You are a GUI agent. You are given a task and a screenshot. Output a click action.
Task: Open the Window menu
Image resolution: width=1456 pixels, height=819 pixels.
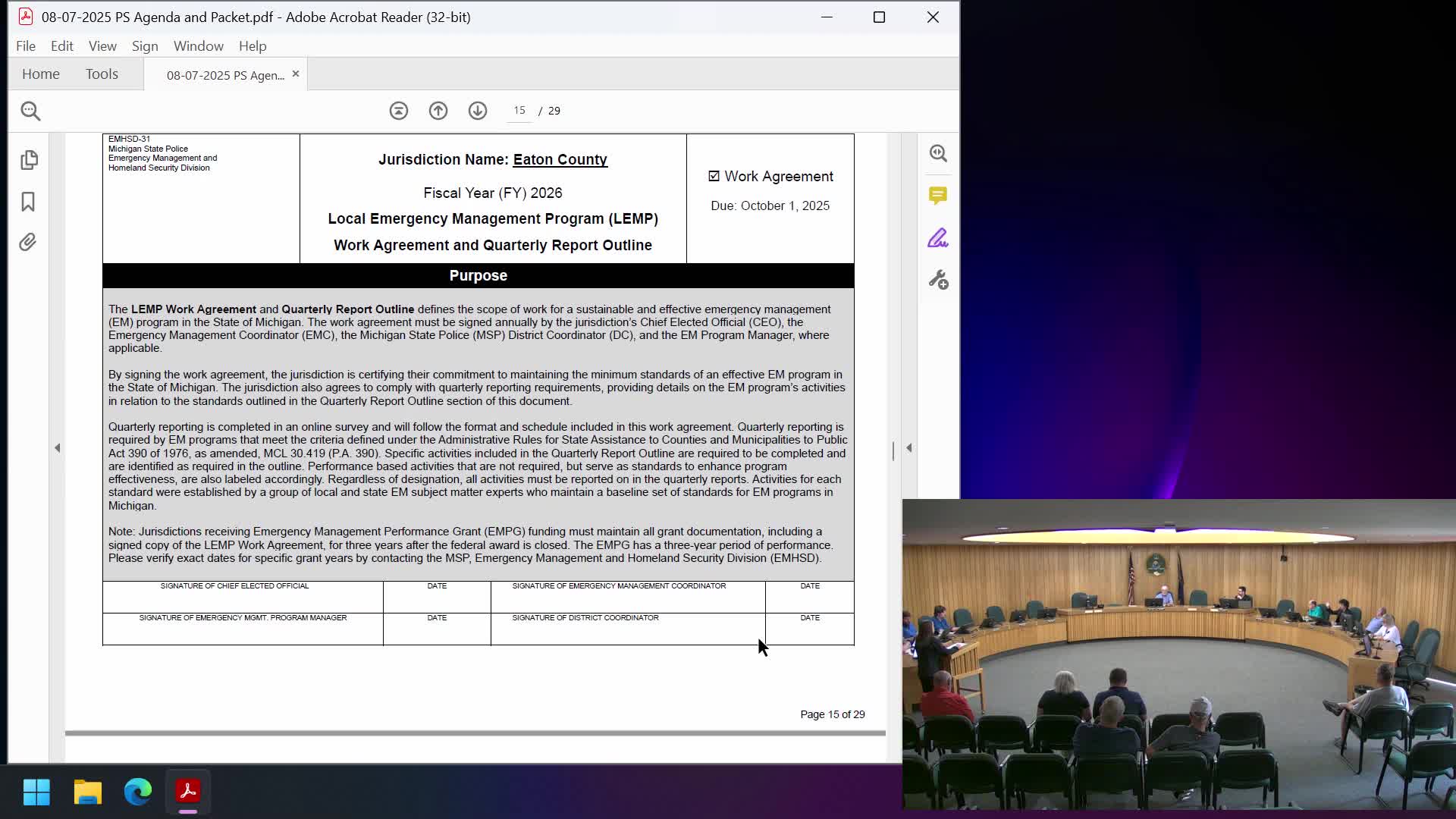[x=199, y=46]
